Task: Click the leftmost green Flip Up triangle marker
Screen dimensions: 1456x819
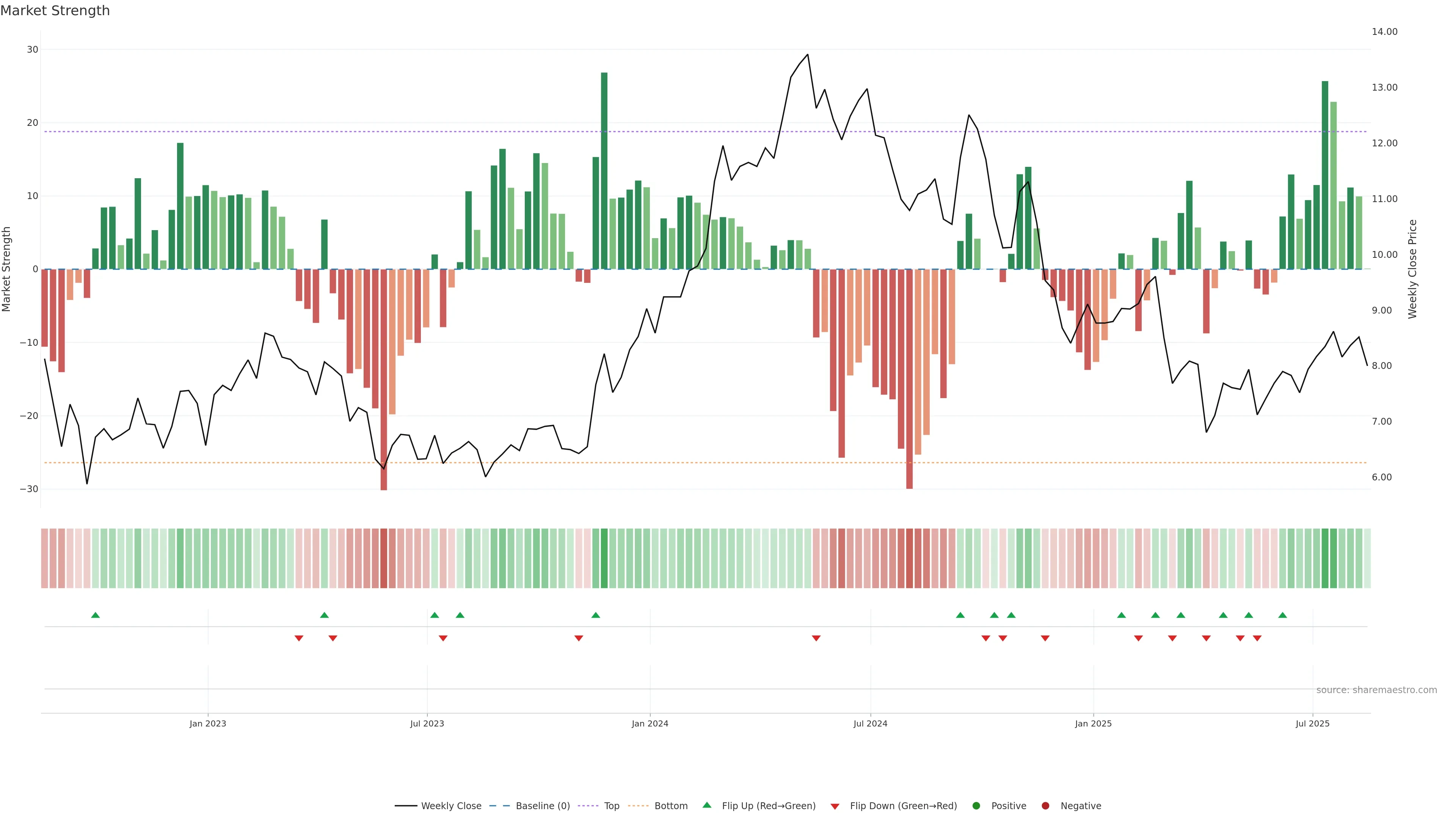Action: [96, 615]
